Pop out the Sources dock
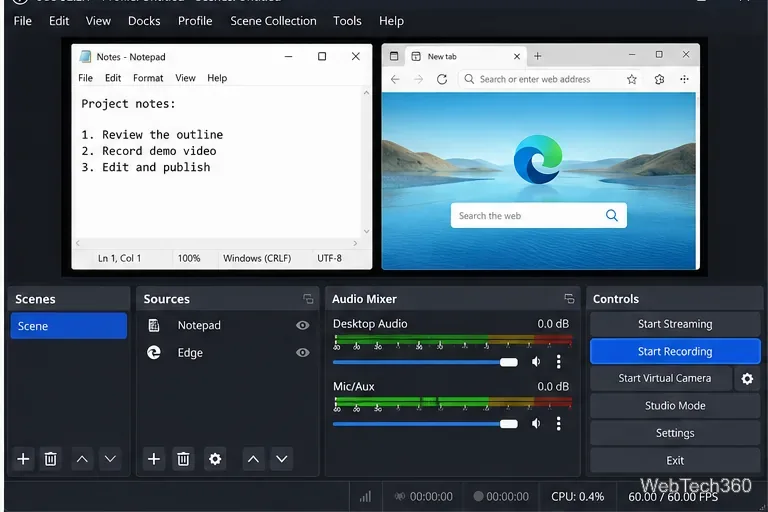768x512 pixels. coord(308,299)
